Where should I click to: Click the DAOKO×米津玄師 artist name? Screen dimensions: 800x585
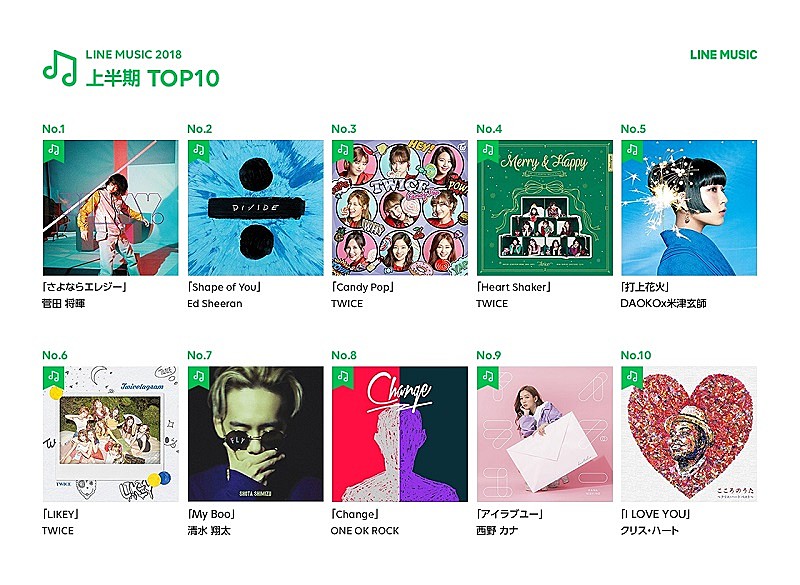tap(663, 304)
